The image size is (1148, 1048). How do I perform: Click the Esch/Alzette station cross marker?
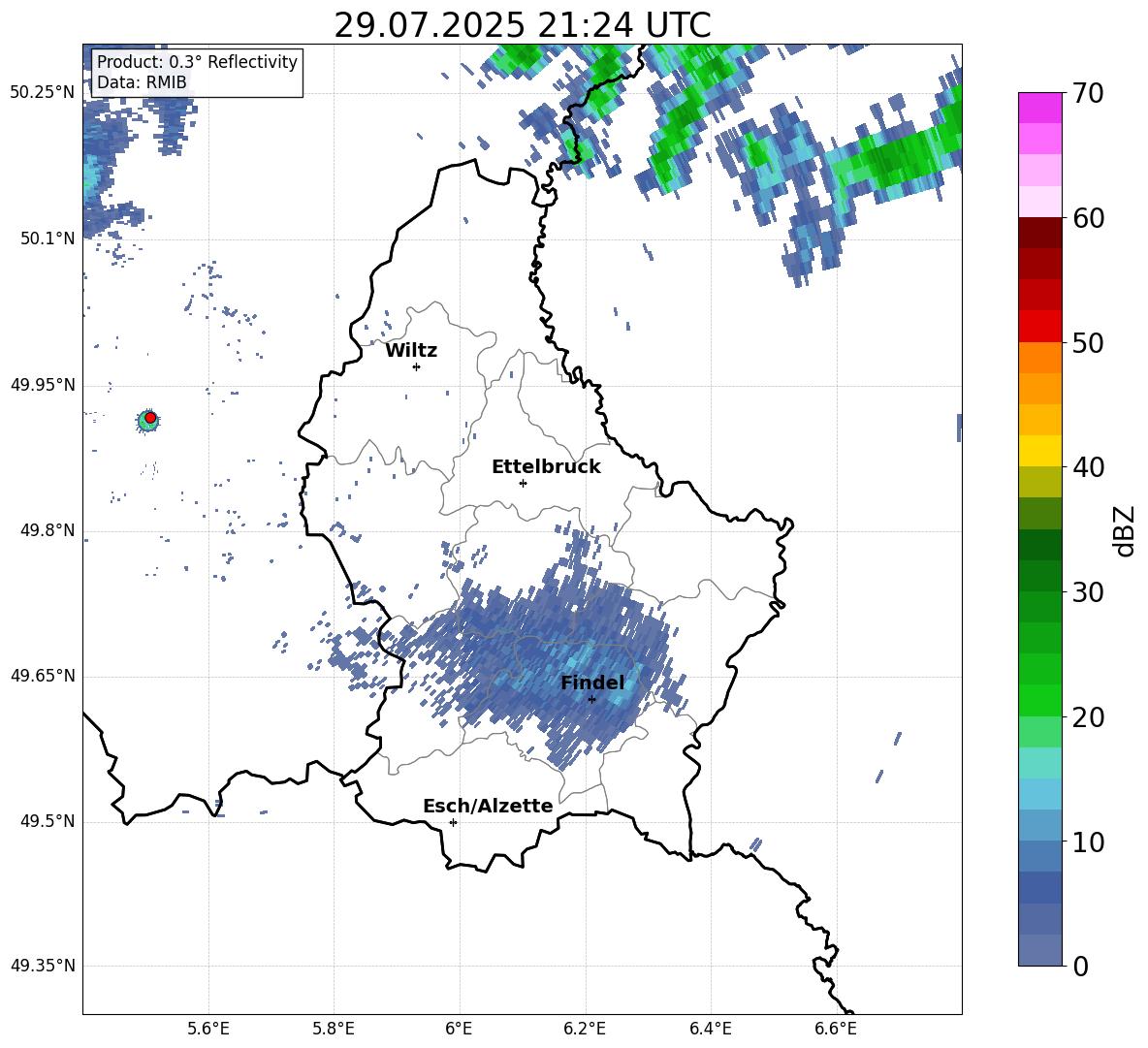pos(453,822)
